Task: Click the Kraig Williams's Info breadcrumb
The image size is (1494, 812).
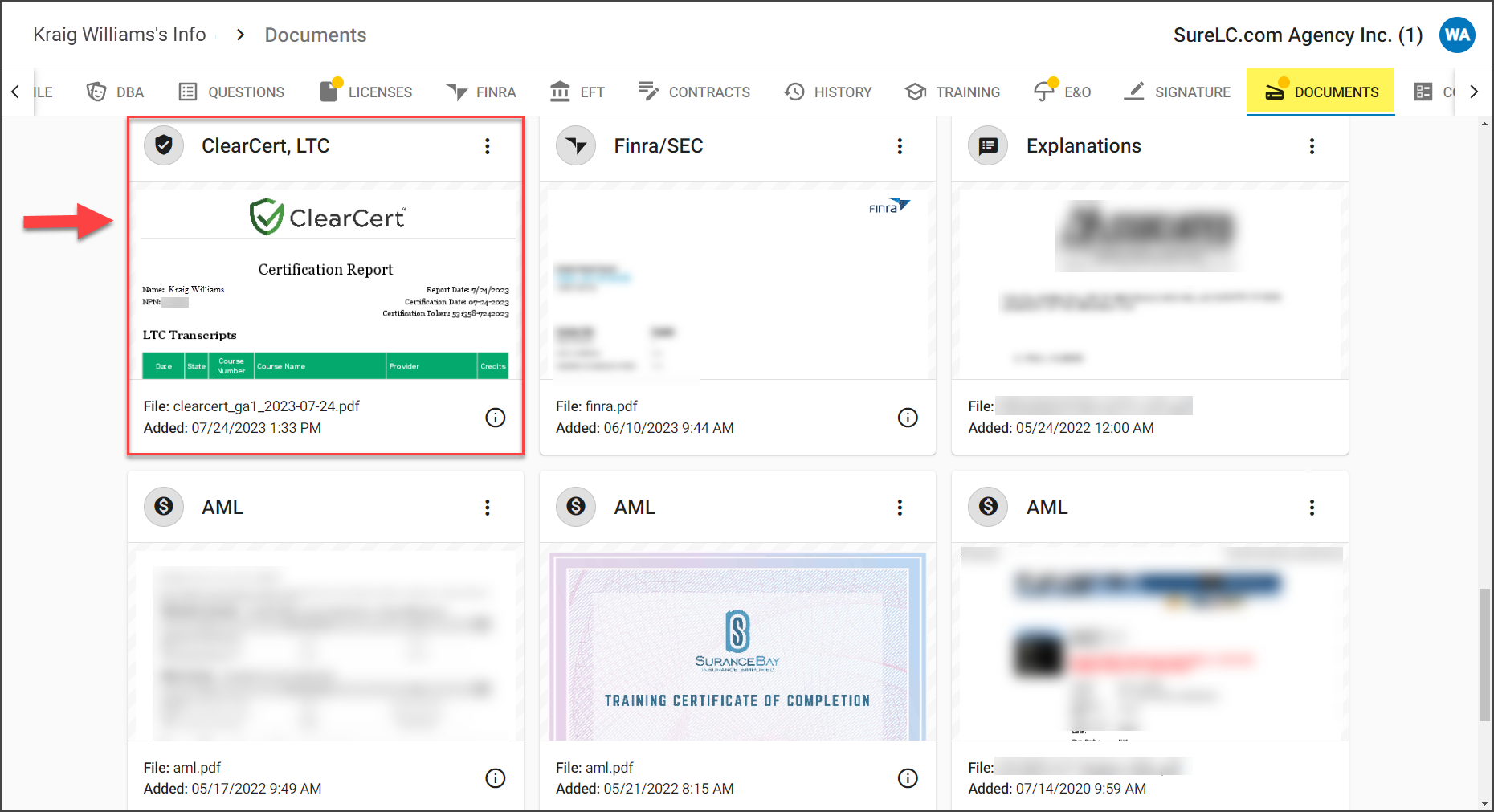Action: point(120,35)
